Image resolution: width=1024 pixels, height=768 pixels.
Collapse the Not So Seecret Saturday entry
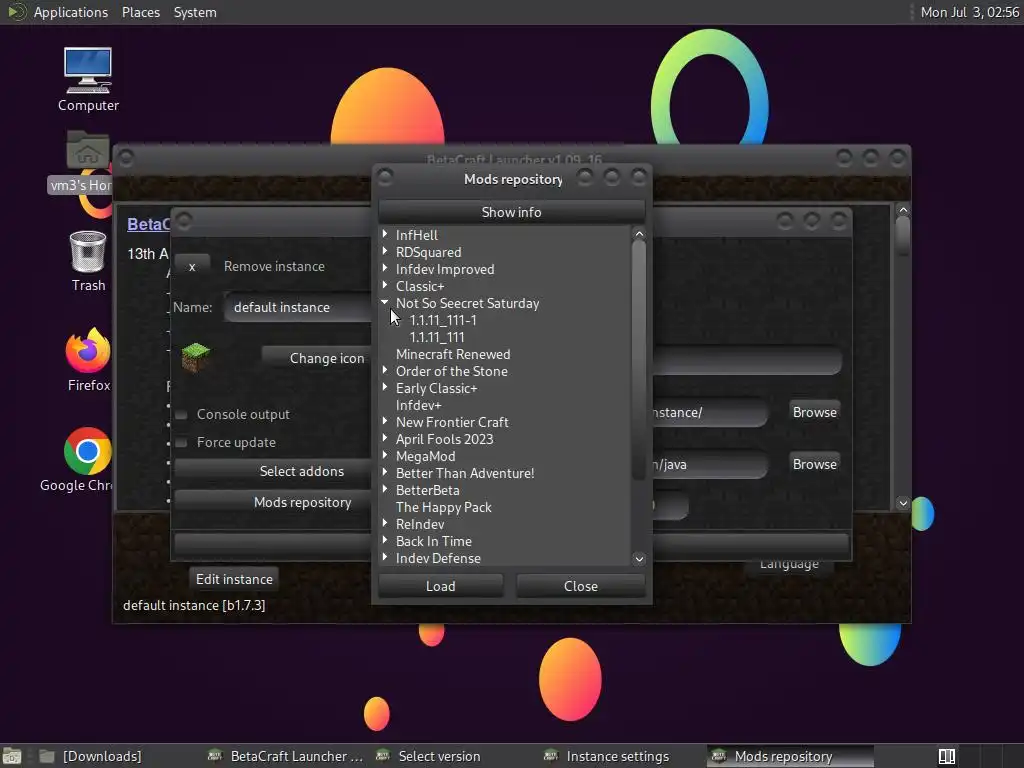pos(385,302)
